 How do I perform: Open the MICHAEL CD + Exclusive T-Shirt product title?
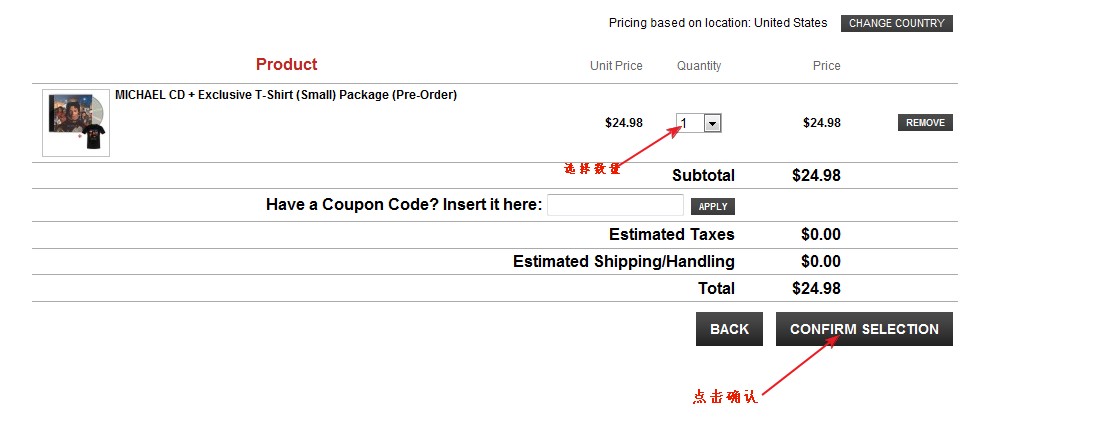(x=286, y=95)
